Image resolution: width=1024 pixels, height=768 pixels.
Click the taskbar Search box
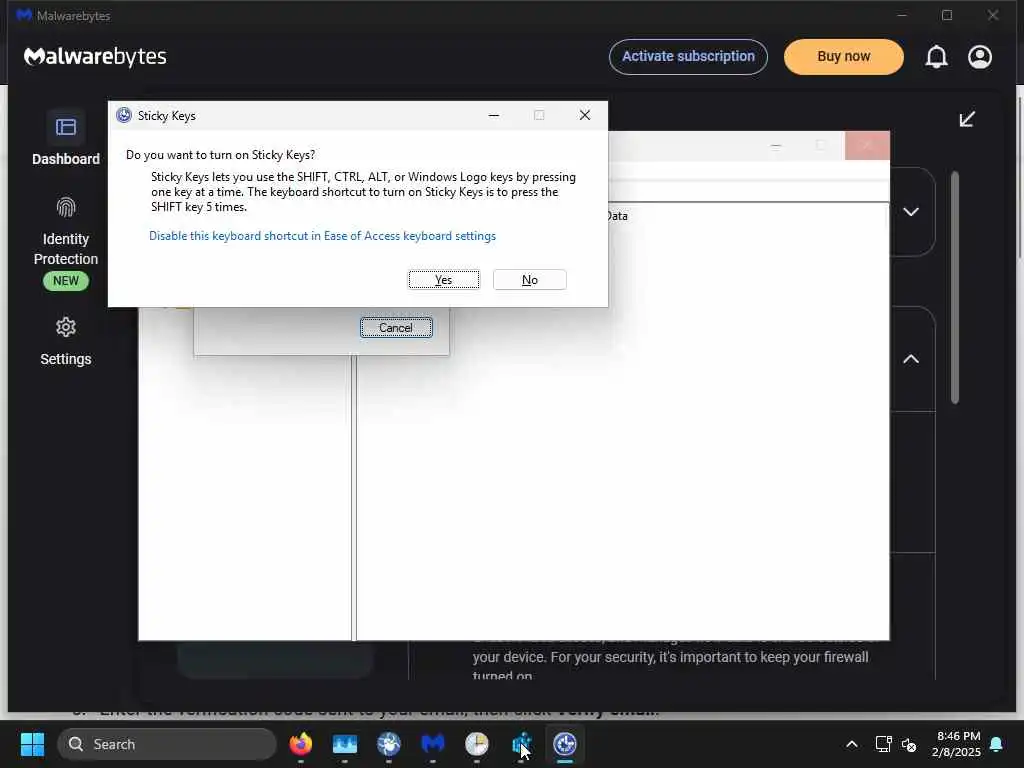(167, 744)
